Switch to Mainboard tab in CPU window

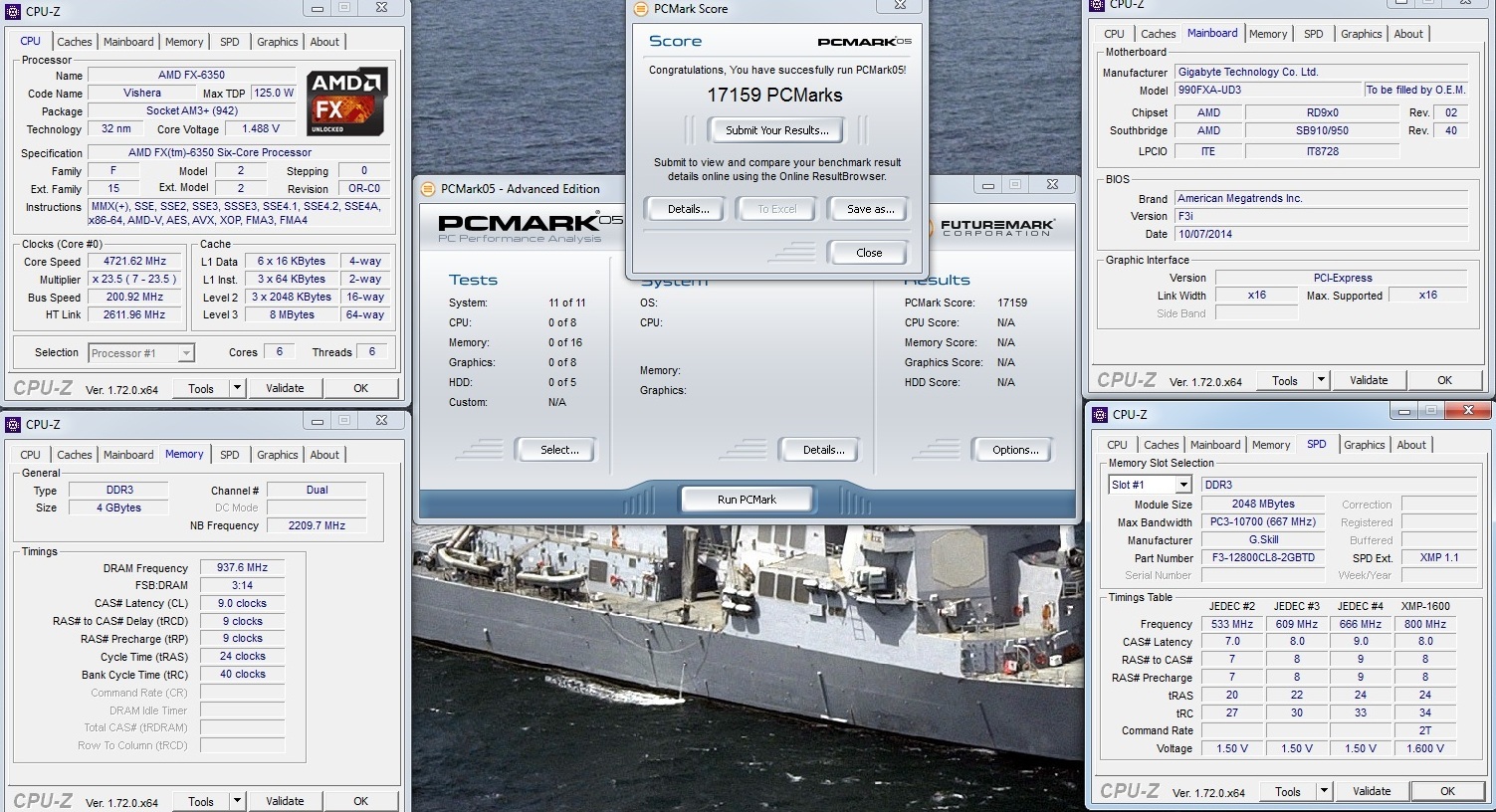[128, 42]
